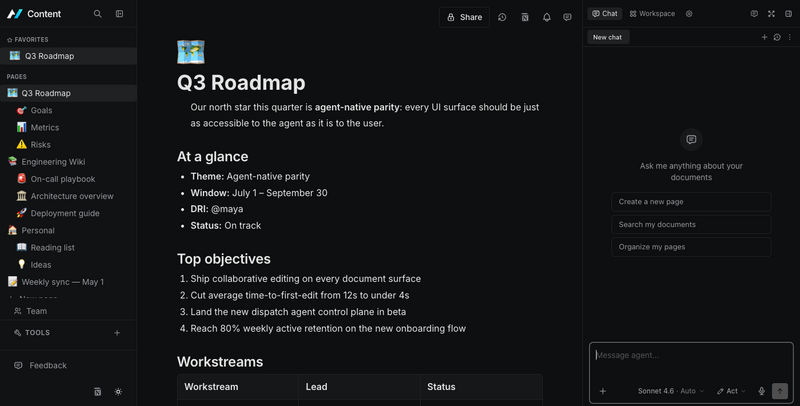Start a new chat with plus icon

point(764,37)
